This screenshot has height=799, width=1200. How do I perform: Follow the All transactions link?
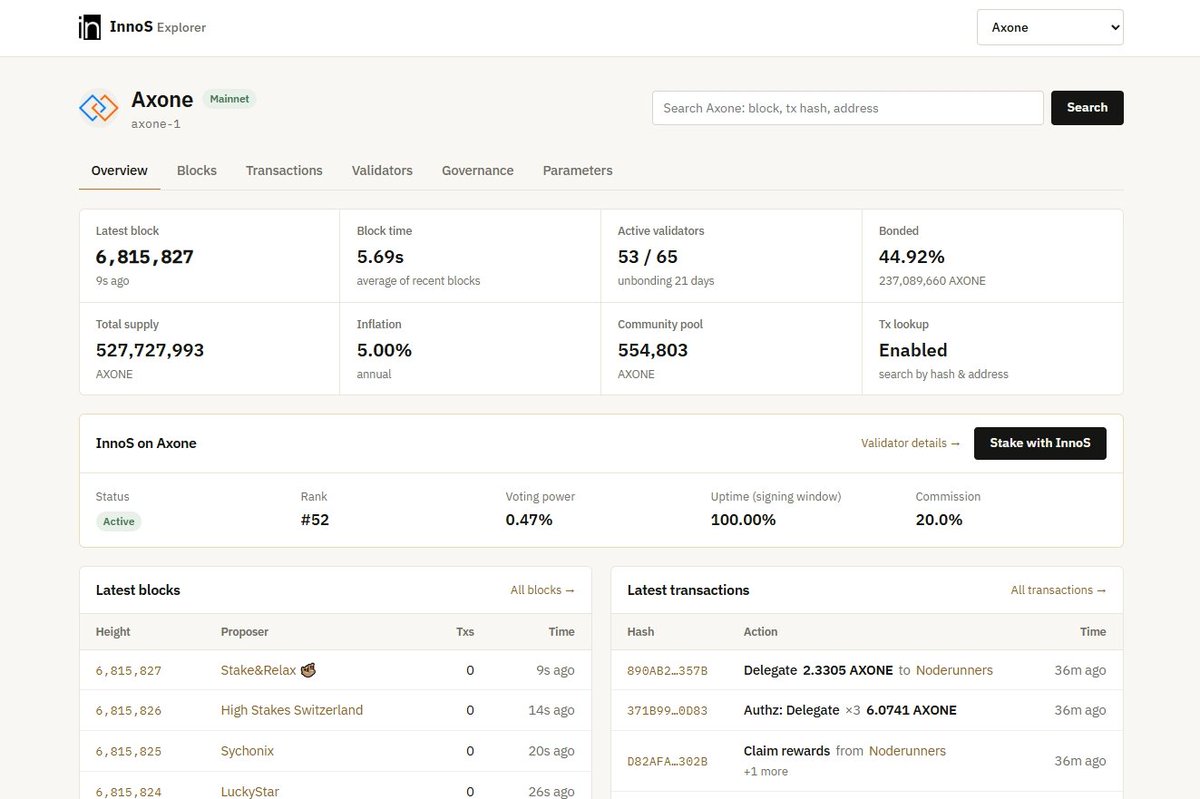[1059, 590]
